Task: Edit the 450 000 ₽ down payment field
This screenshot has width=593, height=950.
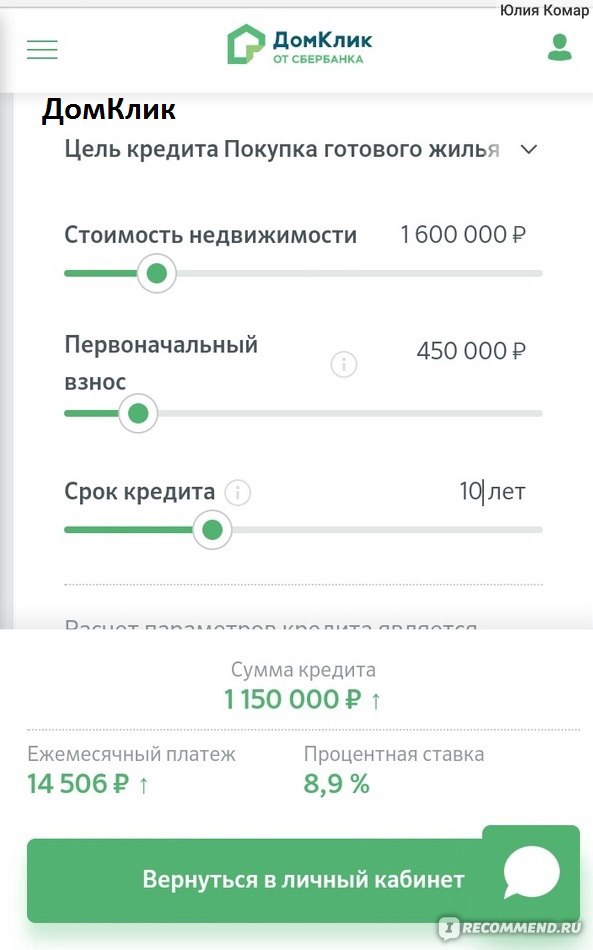Action: (471, 351)
